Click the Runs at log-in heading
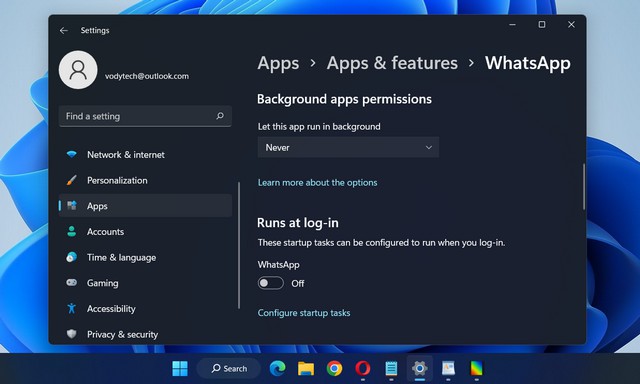This screenshot has height=384, width=640. [298, 223]
